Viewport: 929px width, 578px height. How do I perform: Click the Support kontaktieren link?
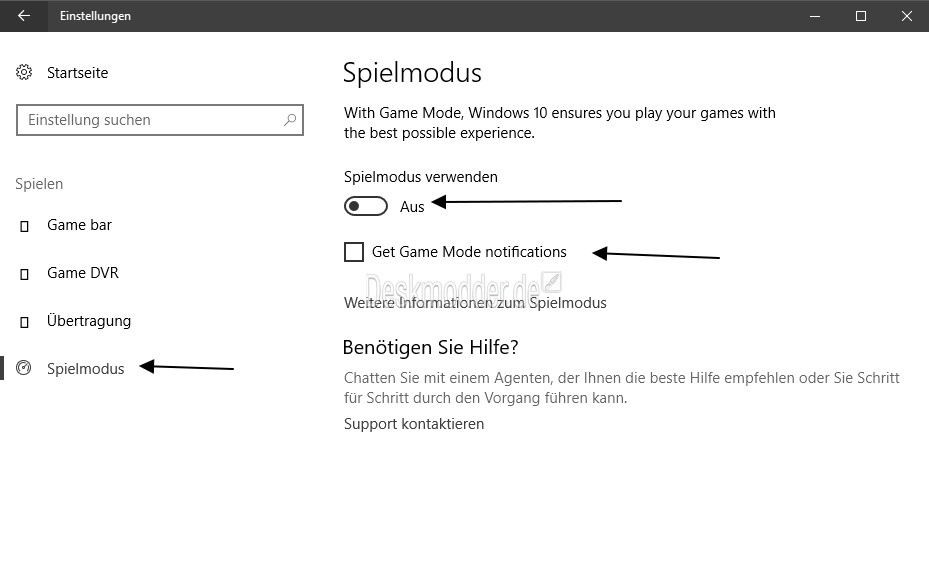414,424
